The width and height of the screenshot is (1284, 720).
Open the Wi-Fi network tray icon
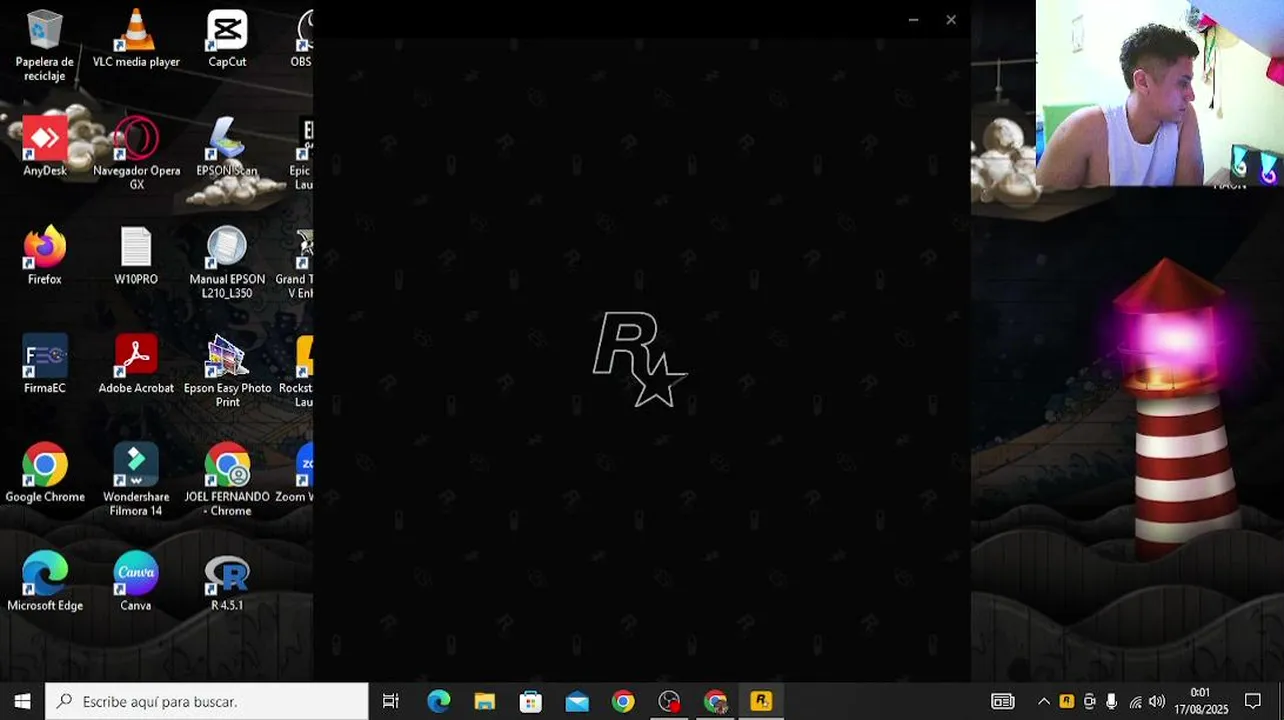coord(1135,701)
